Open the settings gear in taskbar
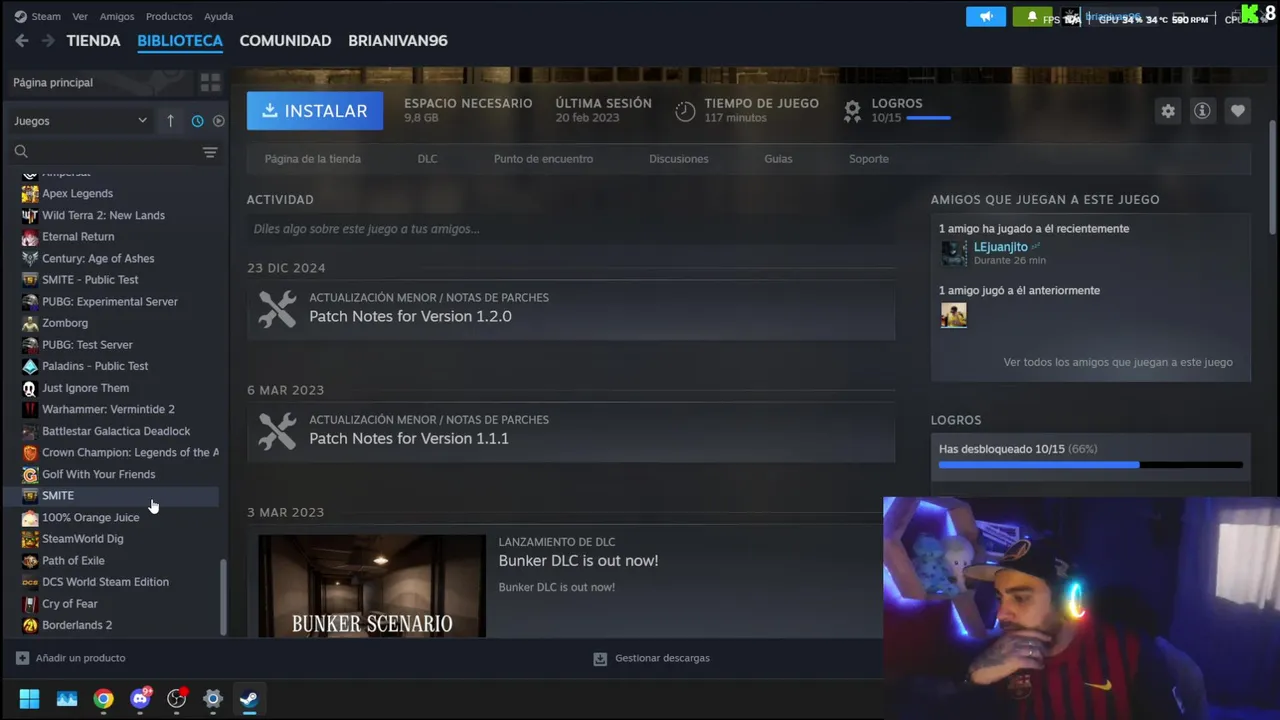The width and height of the screenshot is (1280, 720). pyautogui.click(x=212, y=698)
